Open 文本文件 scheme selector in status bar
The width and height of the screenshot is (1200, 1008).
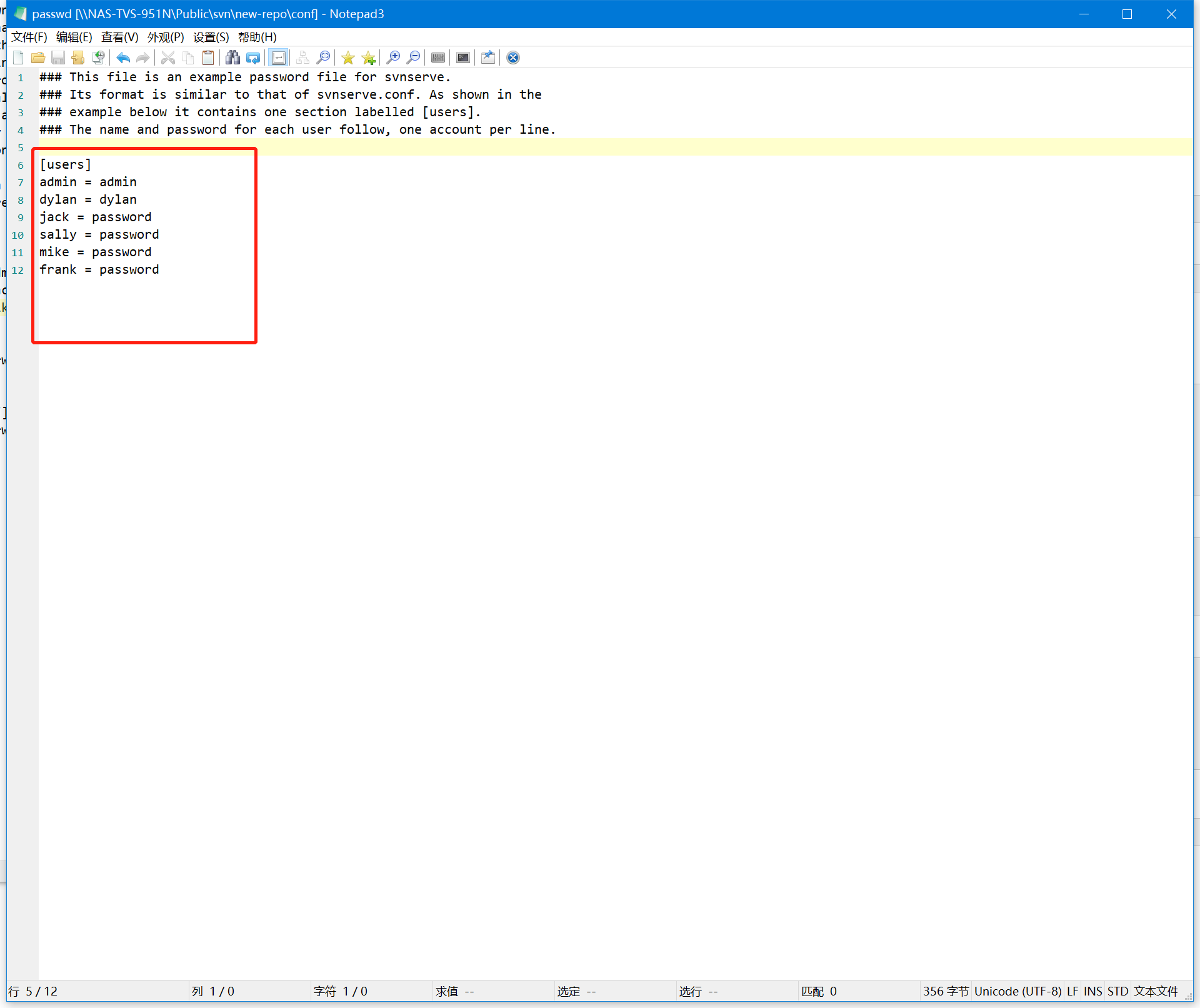(x=1156, y=992)
